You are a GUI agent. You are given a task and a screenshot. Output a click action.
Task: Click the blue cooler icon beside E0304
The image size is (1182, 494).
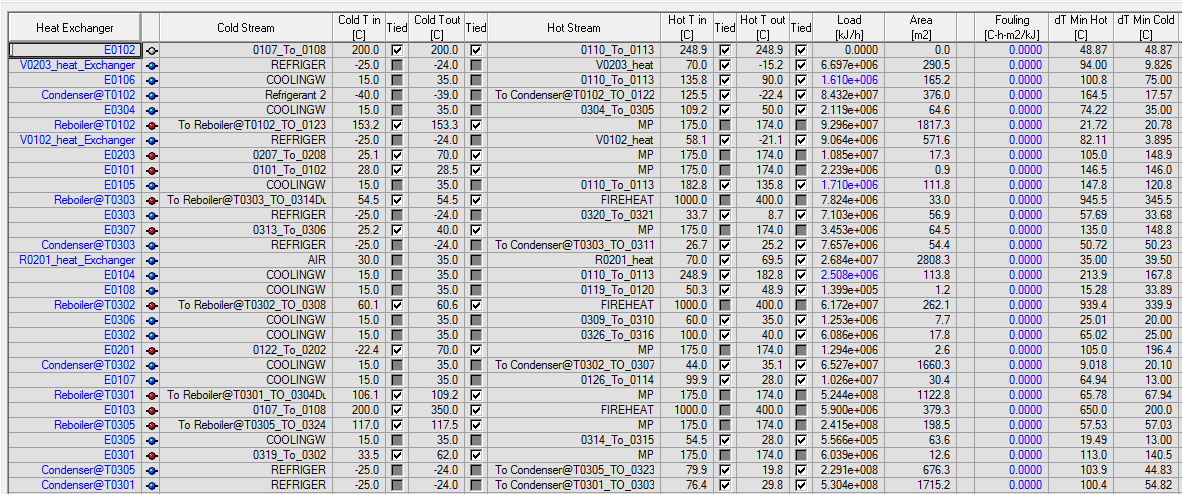point(152,110)
